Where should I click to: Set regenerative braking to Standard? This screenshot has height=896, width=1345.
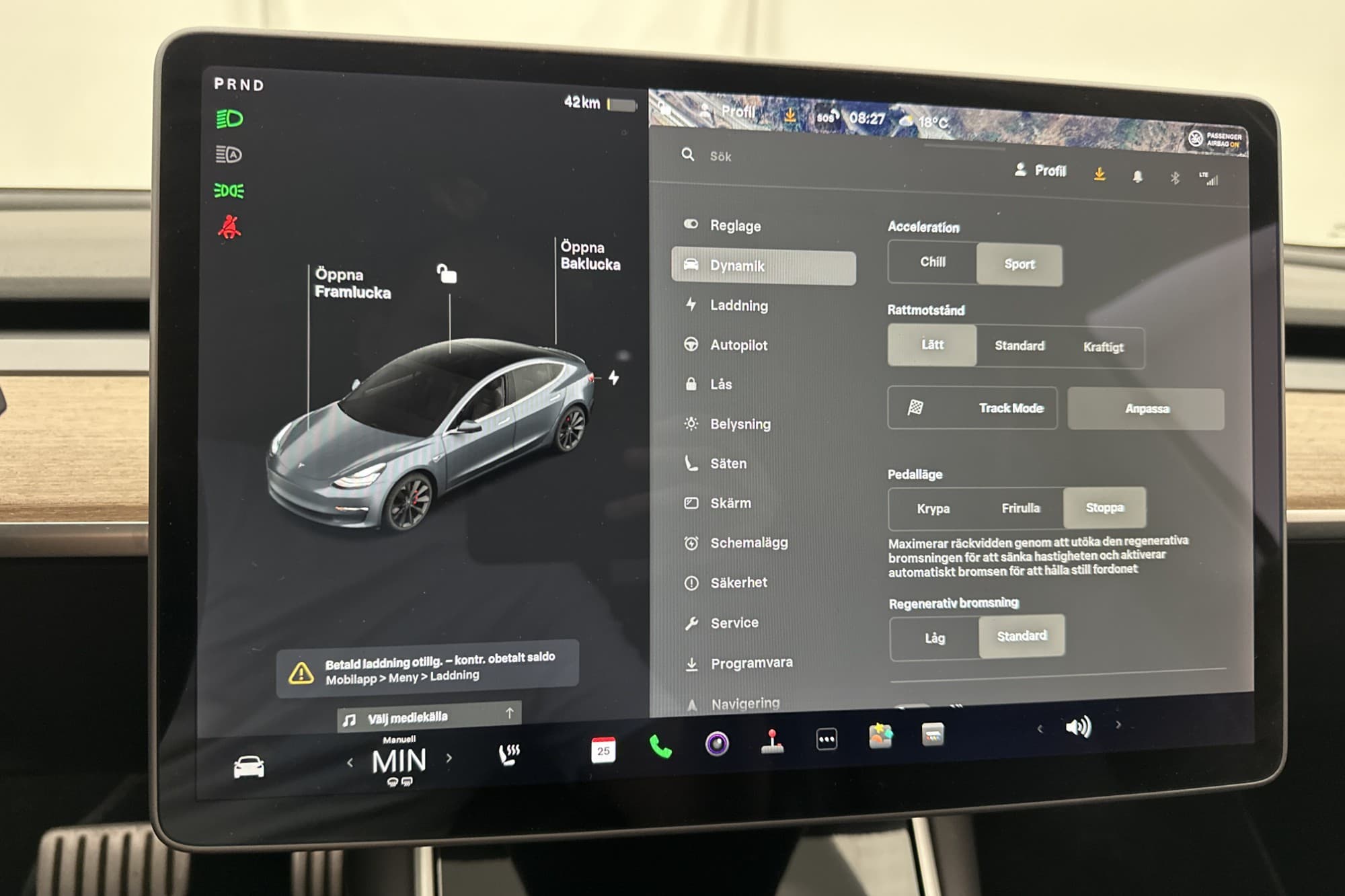coord(1022,636)
